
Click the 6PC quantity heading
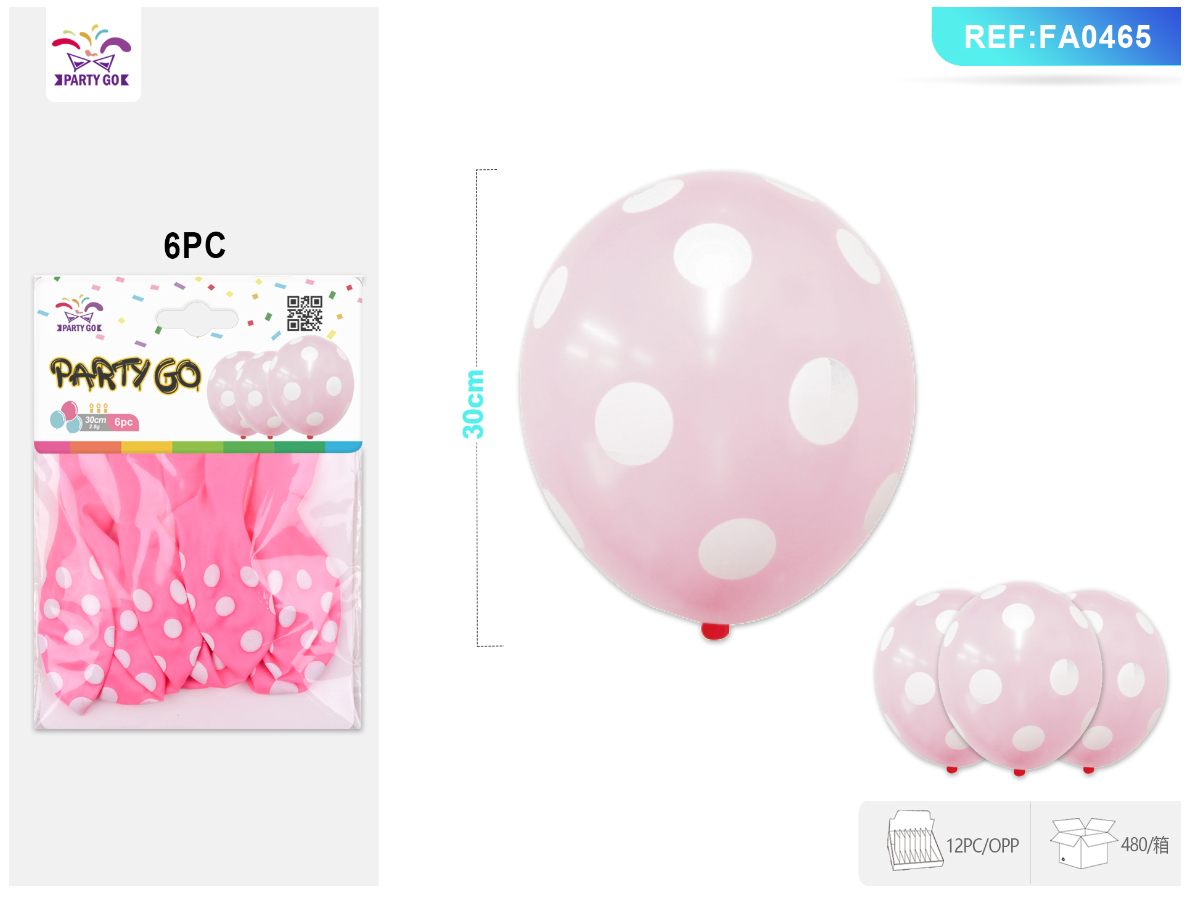point(195,245)
